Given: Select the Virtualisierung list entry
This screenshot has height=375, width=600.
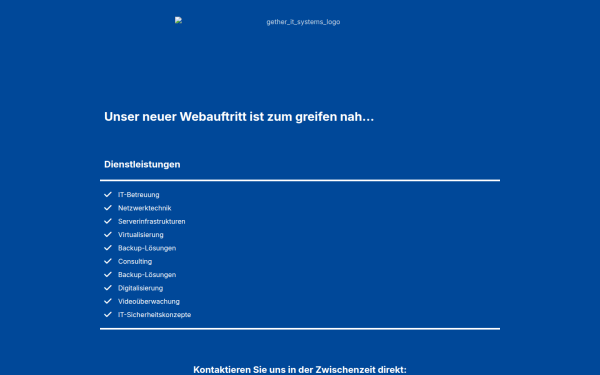Looking at the screenshot, I should point(140,235).
